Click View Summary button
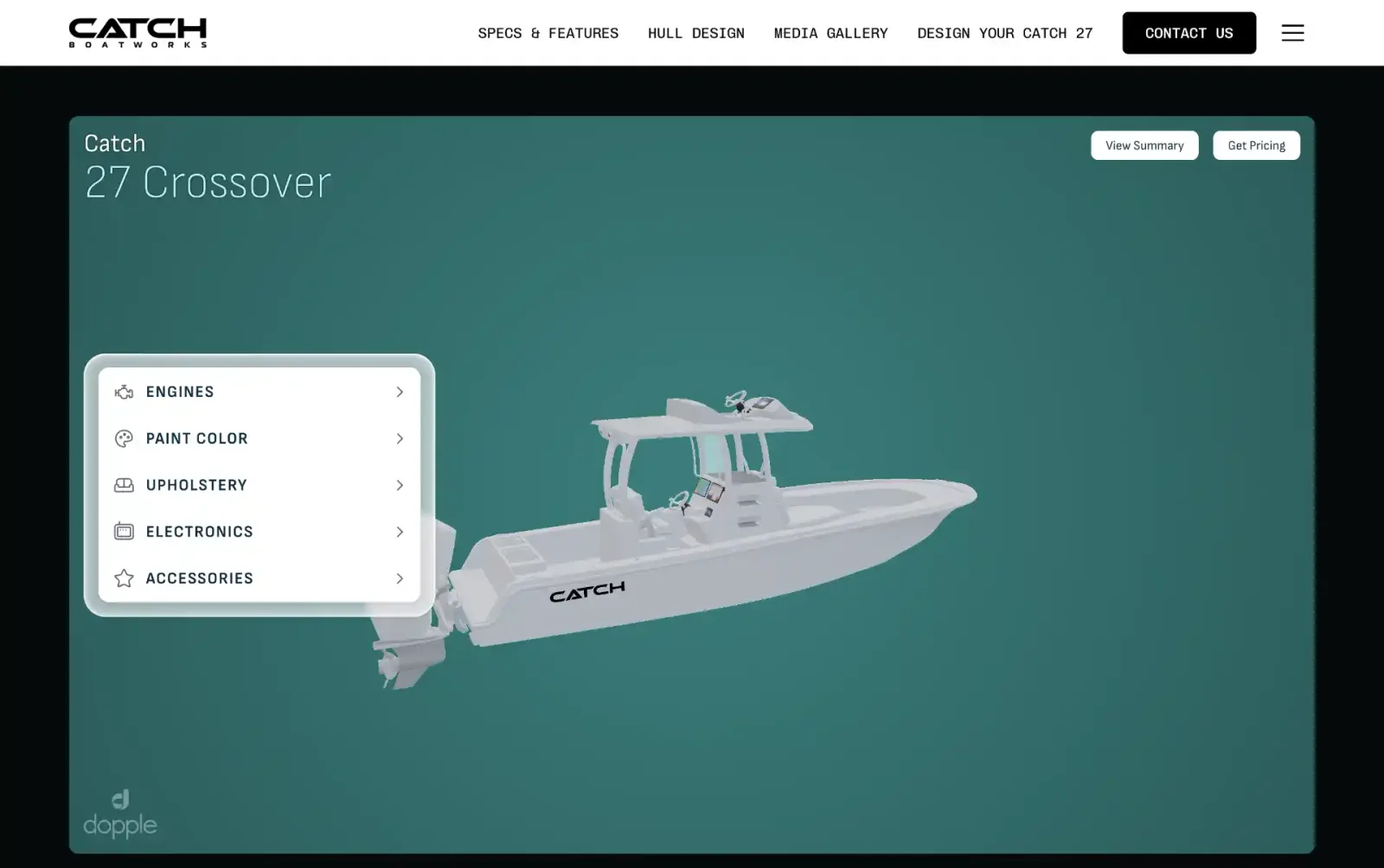This screenshot has width=1384, height=868. 1144,145
